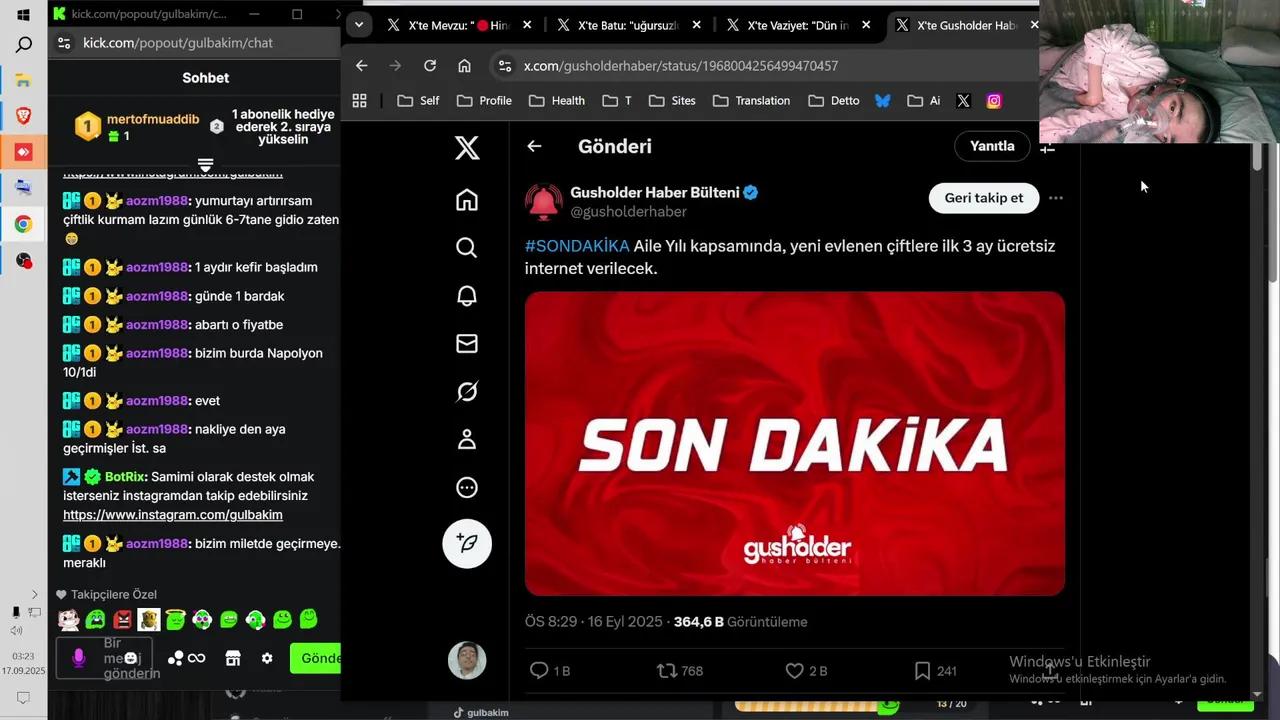The height and width of the screenshot is (720, 1280).
Task: Open the Translation bookmarks folder
Action: click(x=752, y=101)
